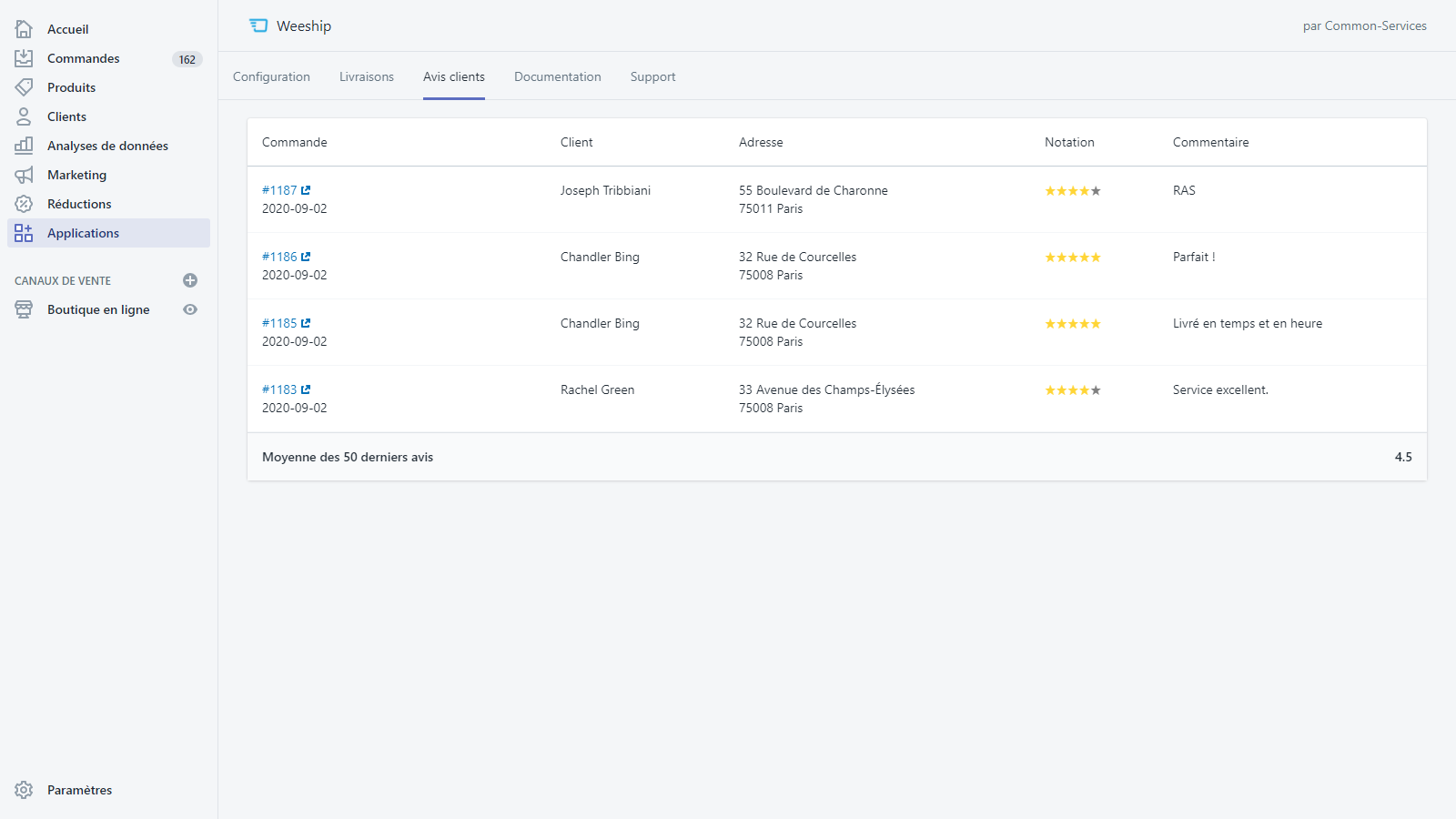The image size is (1456, 819).
Task: Add a sales channel with plus icon
Action: click(190, 280)
